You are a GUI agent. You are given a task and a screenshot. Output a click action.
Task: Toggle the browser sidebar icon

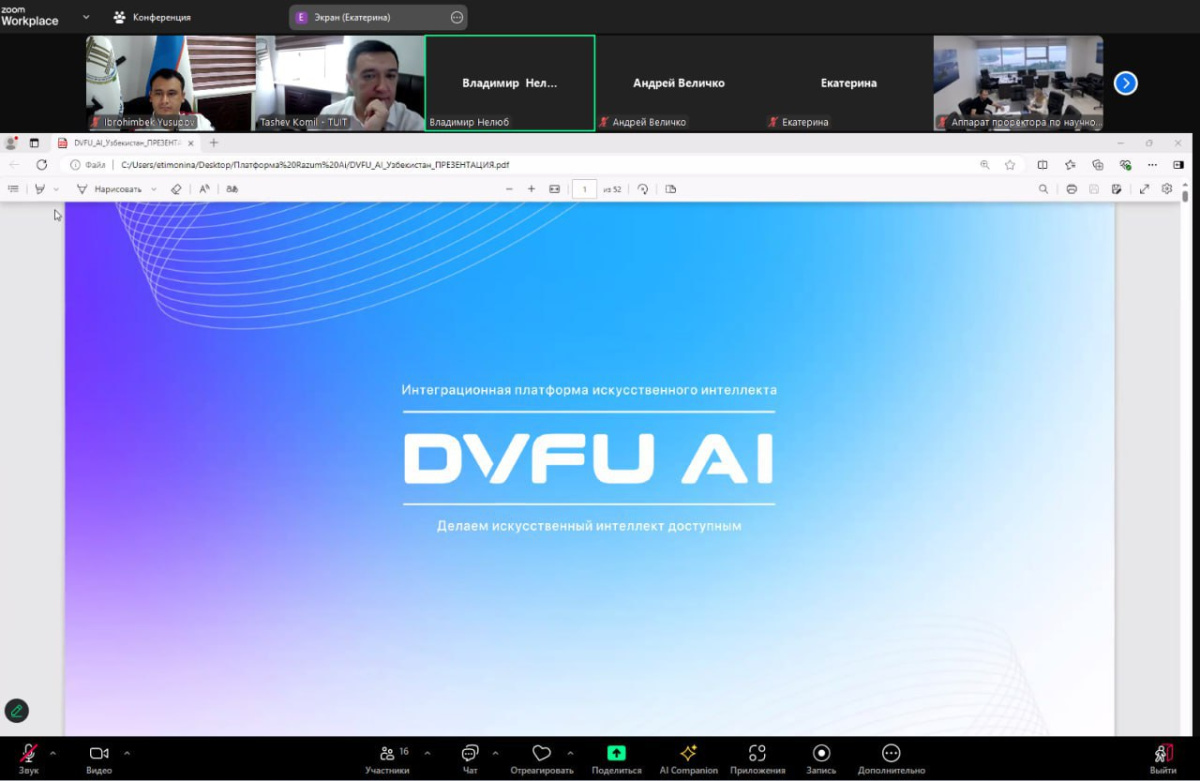tap(1179, 165)
